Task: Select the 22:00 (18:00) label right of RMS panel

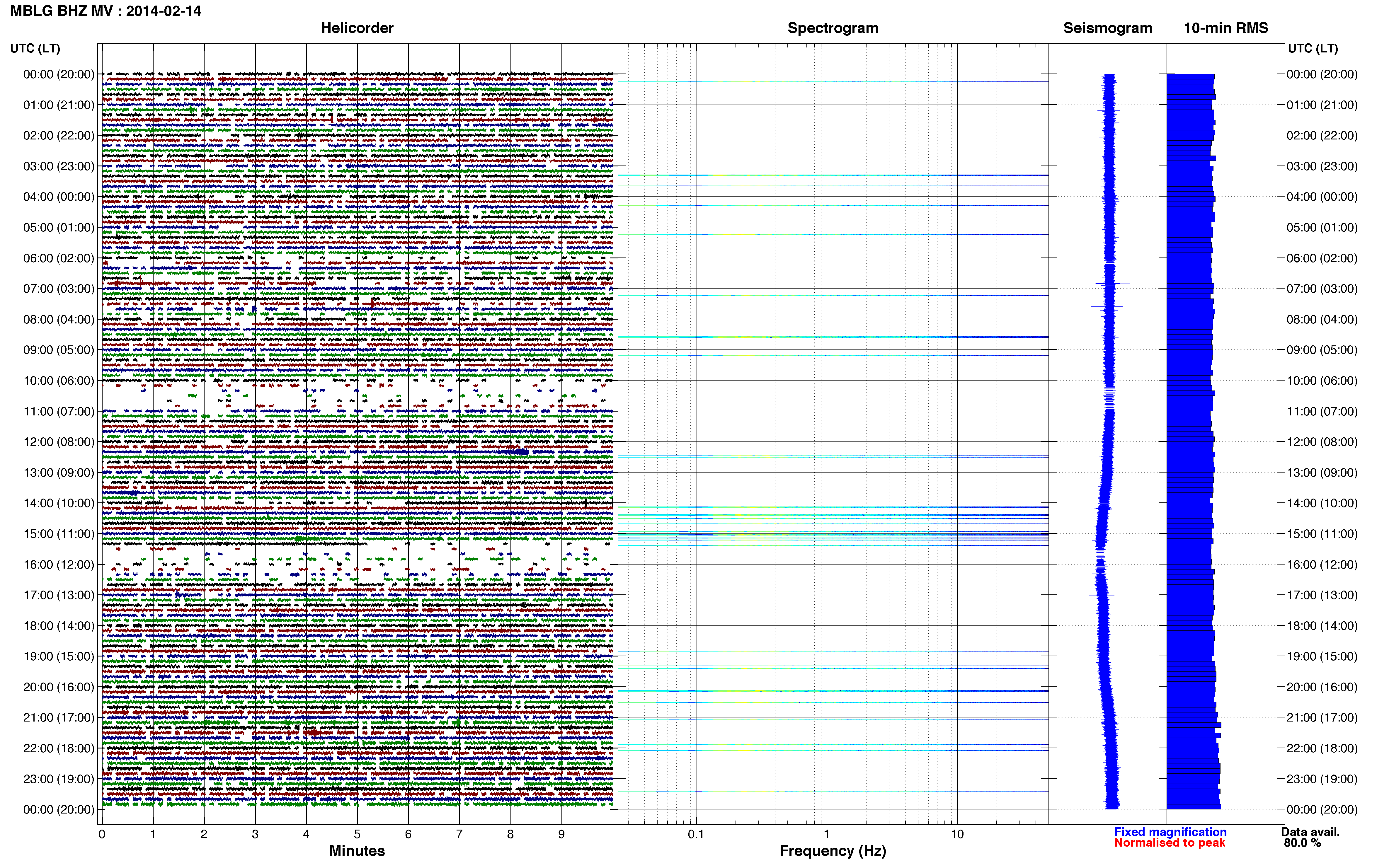Action: tap(1322, 748)
